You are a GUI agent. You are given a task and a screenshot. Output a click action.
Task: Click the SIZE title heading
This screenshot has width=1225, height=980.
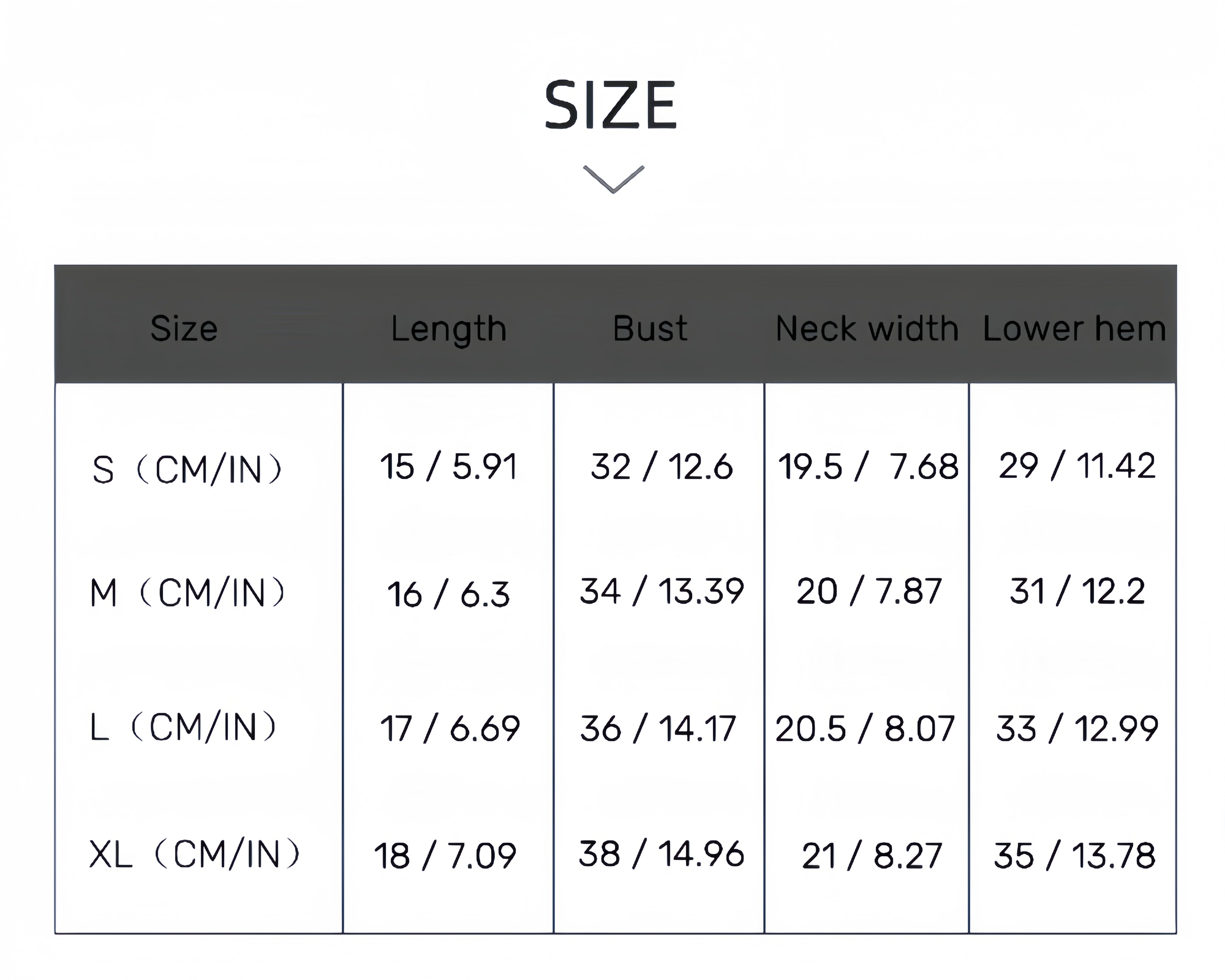coord(611,106)
